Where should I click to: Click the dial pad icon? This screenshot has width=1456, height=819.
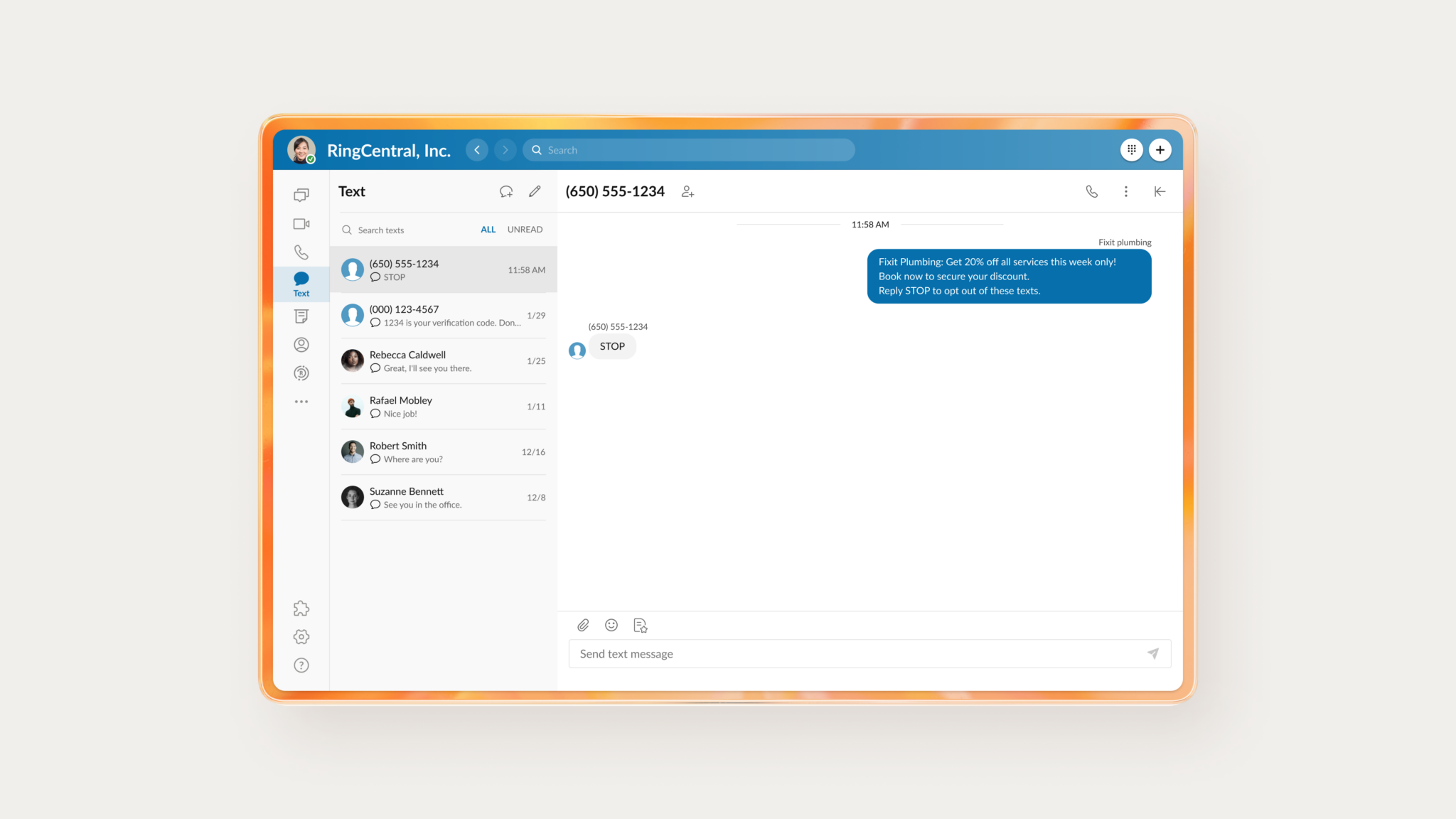click(x=1131, y=150)
